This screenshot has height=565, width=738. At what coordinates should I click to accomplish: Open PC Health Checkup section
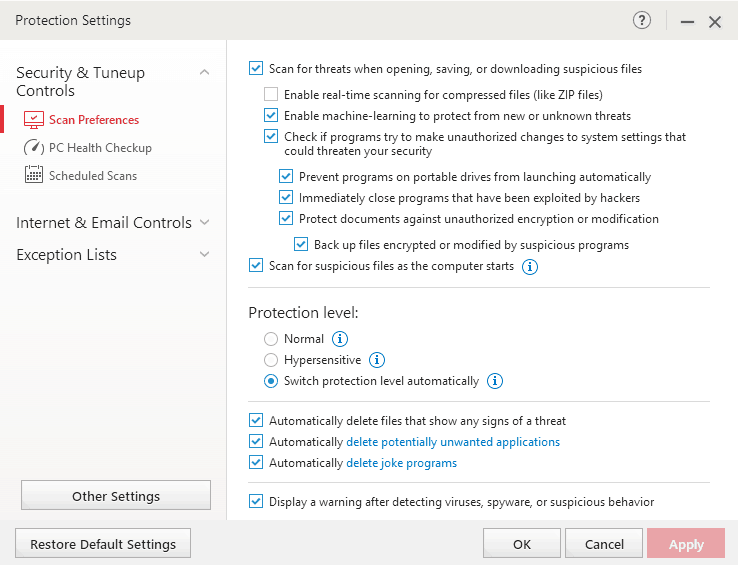(100, 148)
